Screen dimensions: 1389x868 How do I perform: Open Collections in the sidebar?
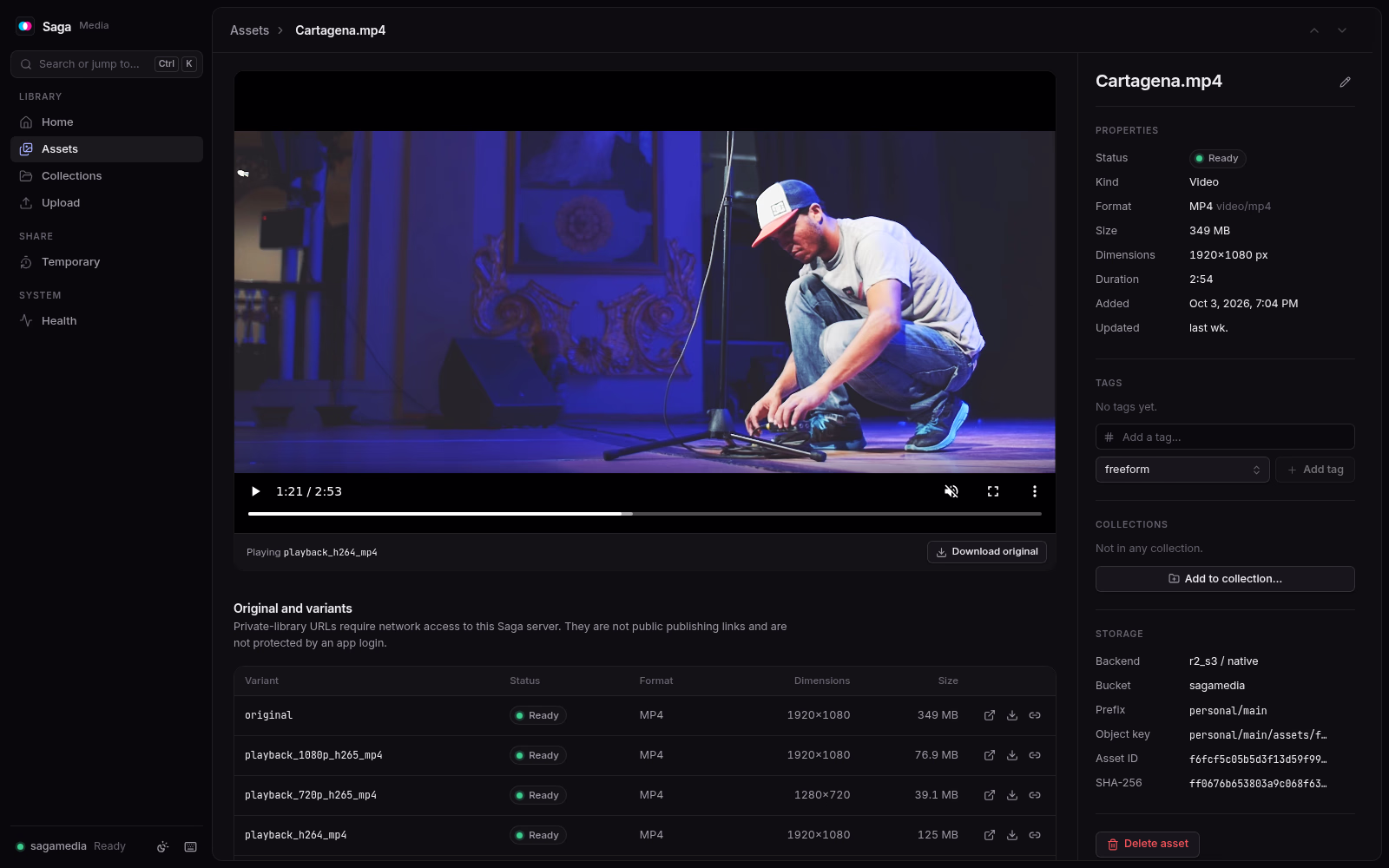pos(107,176)
